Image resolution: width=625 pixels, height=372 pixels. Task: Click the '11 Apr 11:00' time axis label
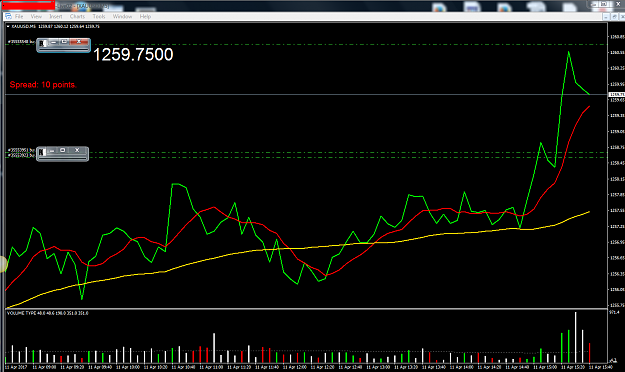click(x=211, y=367)
